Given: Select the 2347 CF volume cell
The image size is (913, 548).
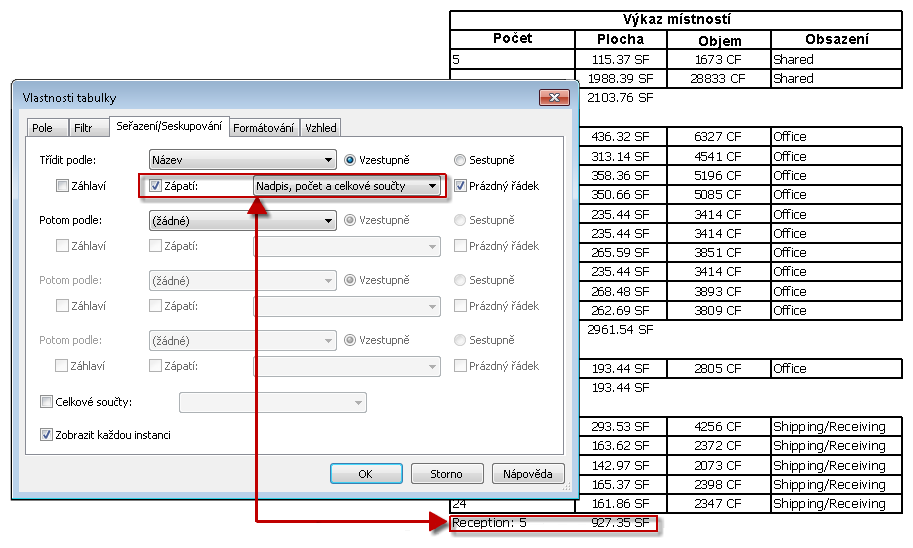Looking at the screenshot, I should (x=719, y=504).
